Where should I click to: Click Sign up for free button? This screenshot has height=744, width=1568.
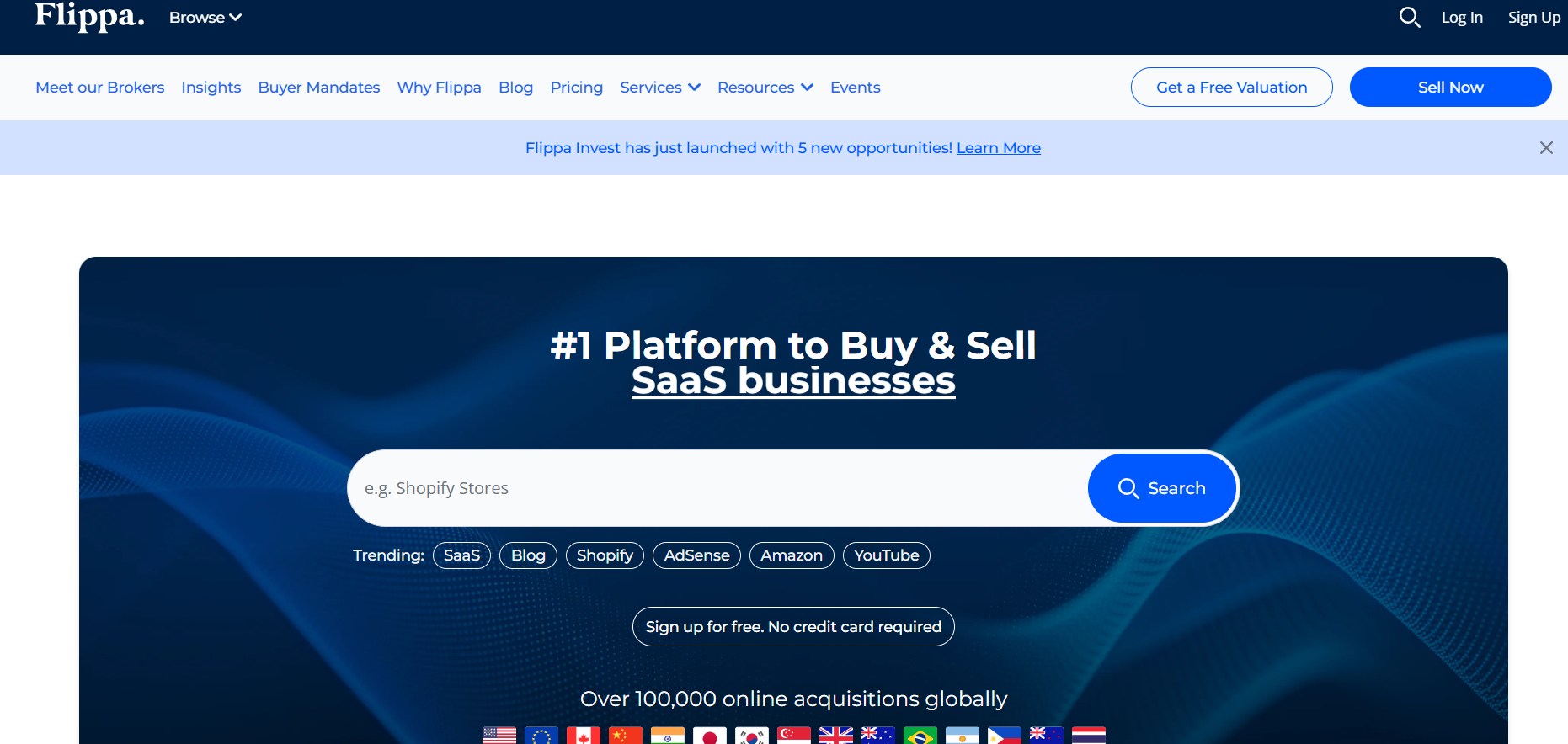793,627
